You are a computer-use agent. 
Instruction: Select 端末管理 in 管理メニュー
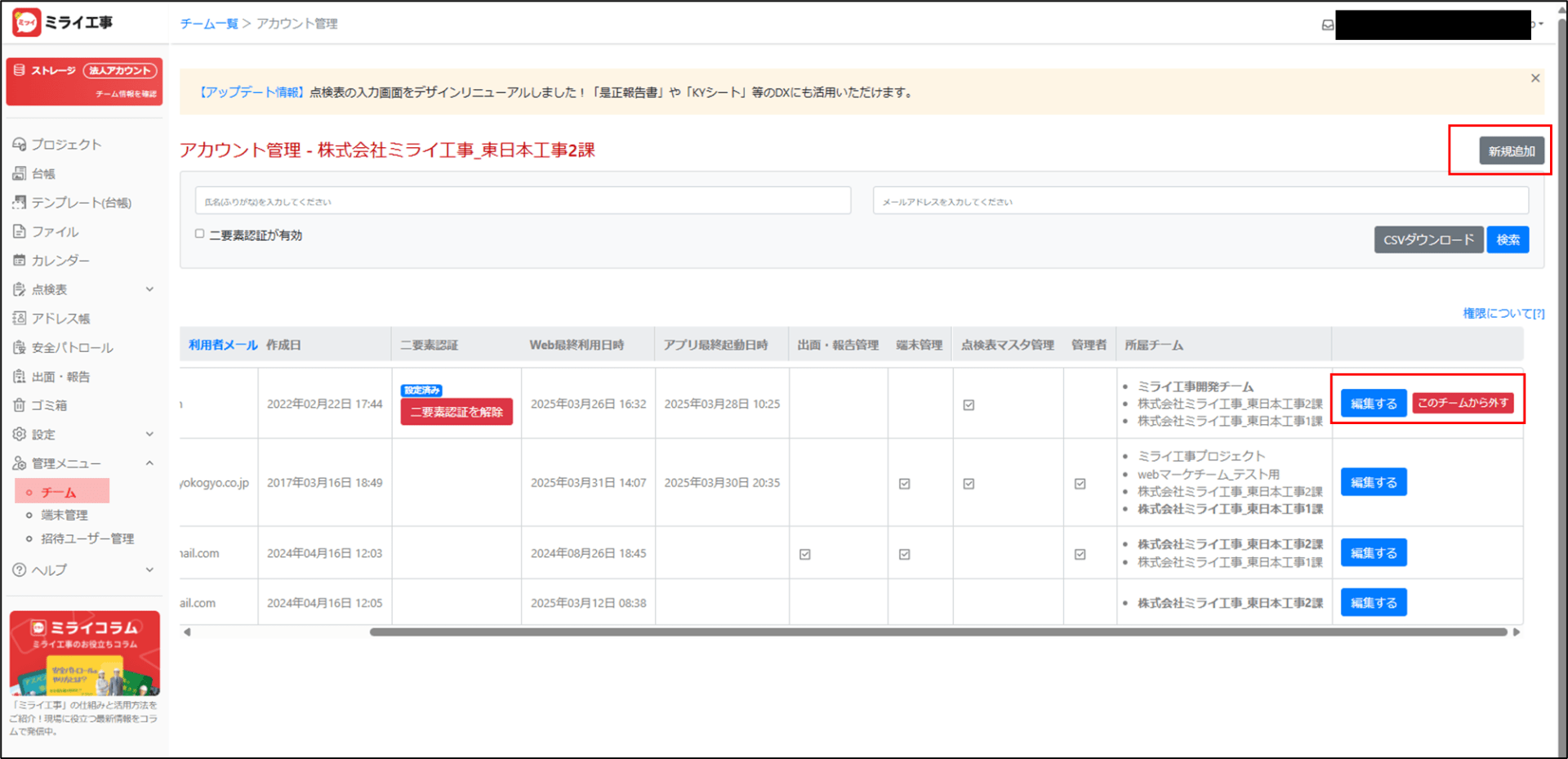tap(65, 515)
